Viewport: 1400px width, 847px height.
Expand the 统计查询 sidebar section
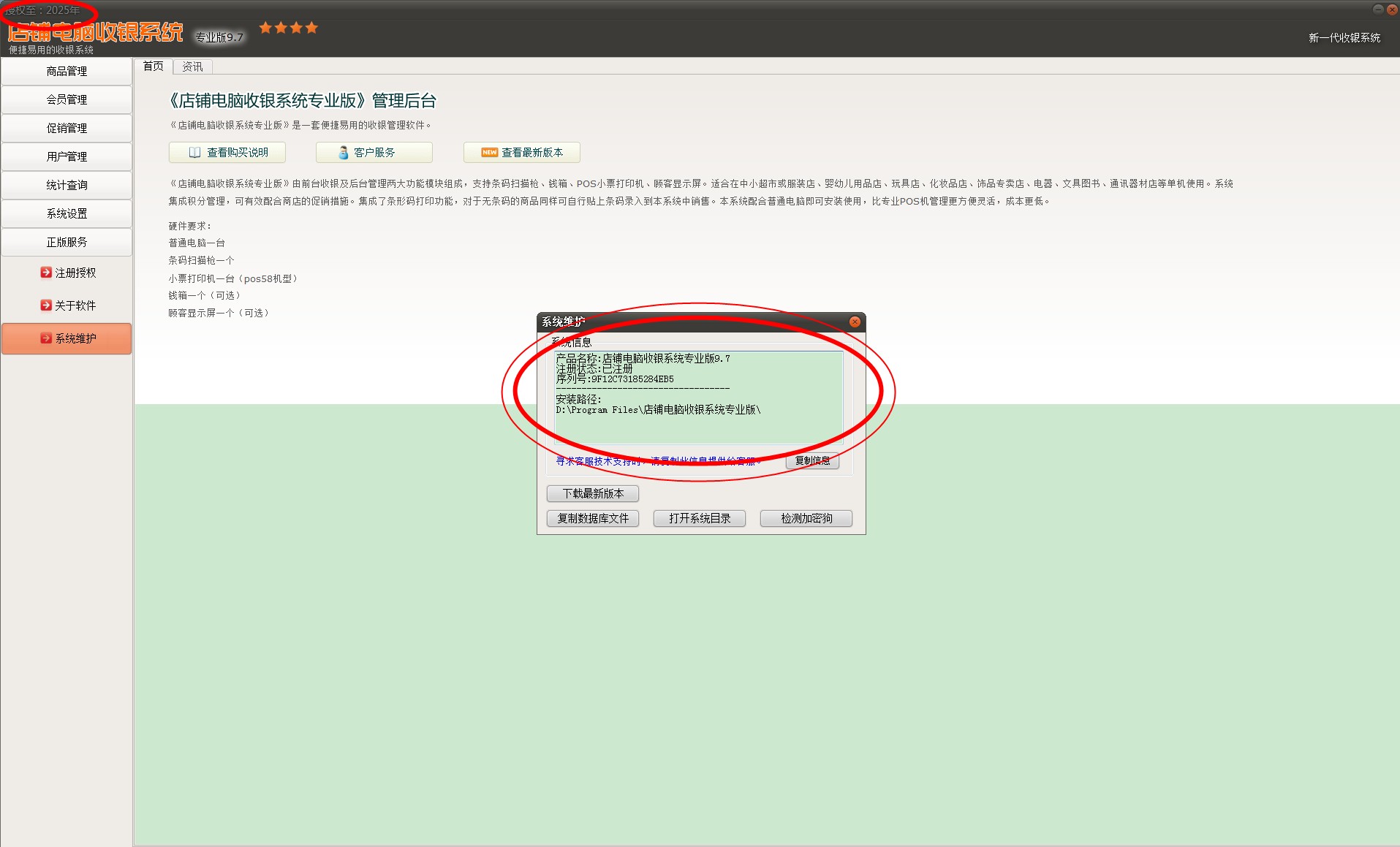67,186
